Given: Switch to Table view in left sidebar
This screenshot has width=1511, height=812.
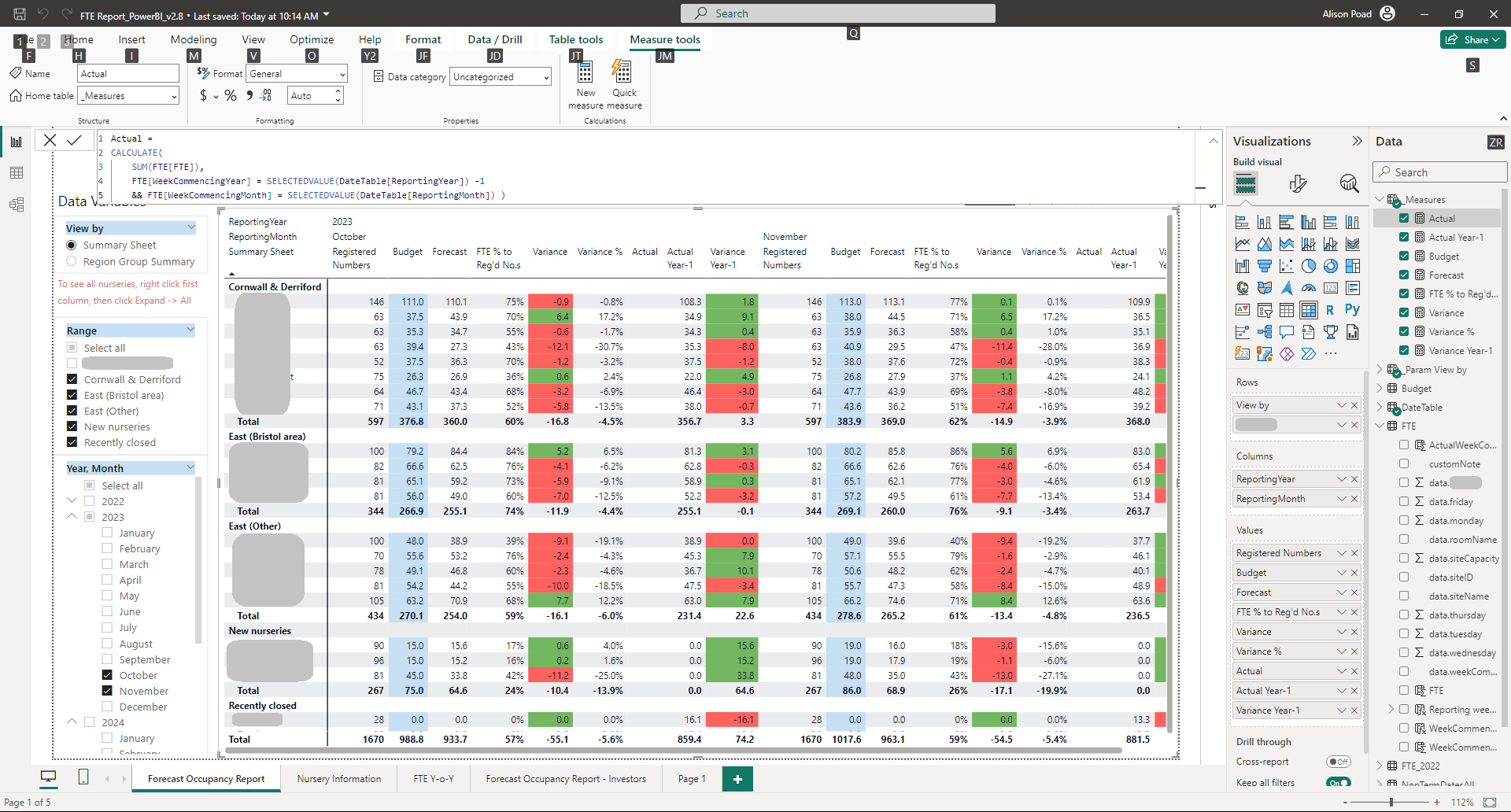Looking at the screenshot, I should pos(16,173).
